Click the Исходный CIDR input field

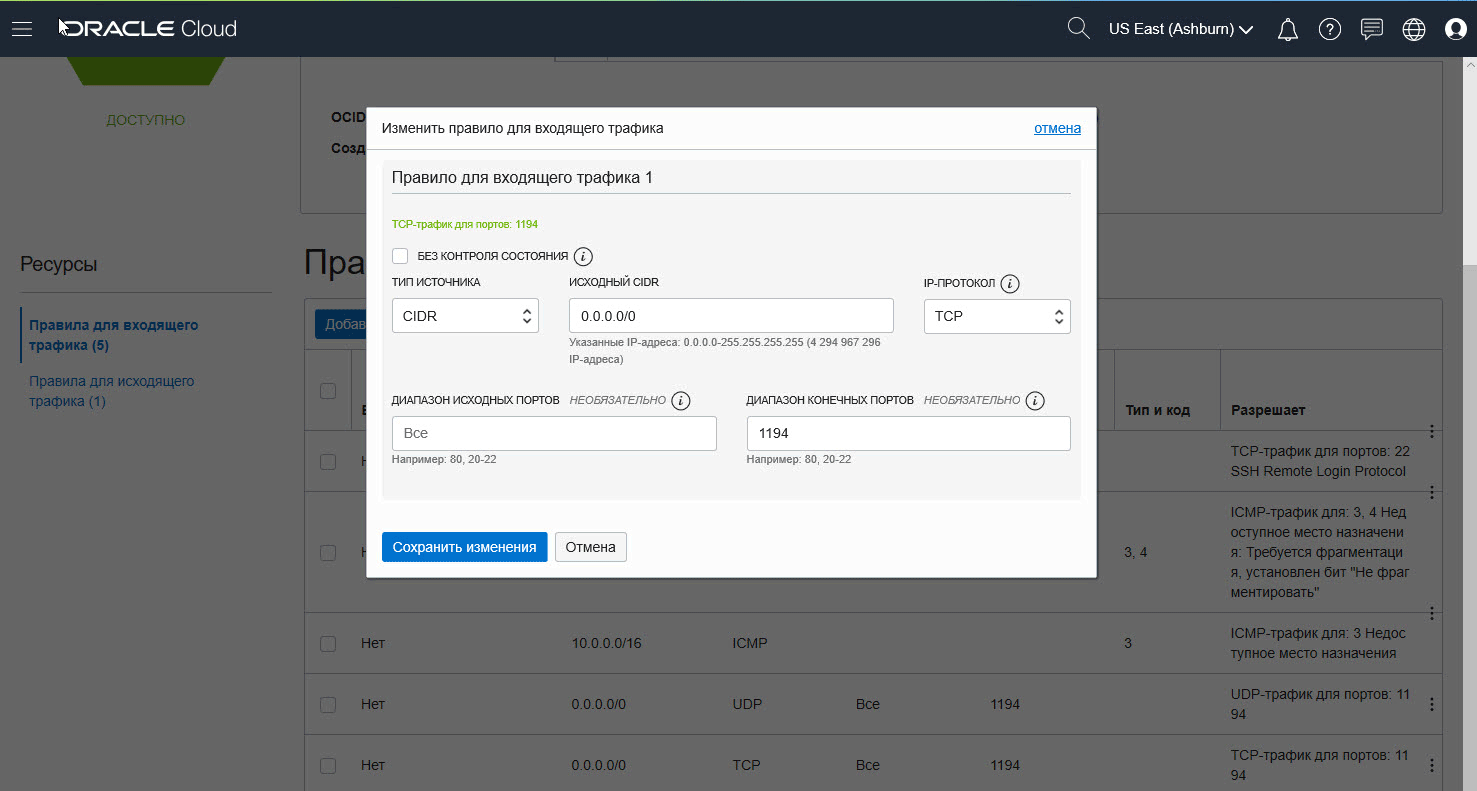click(x=730, y=316)
